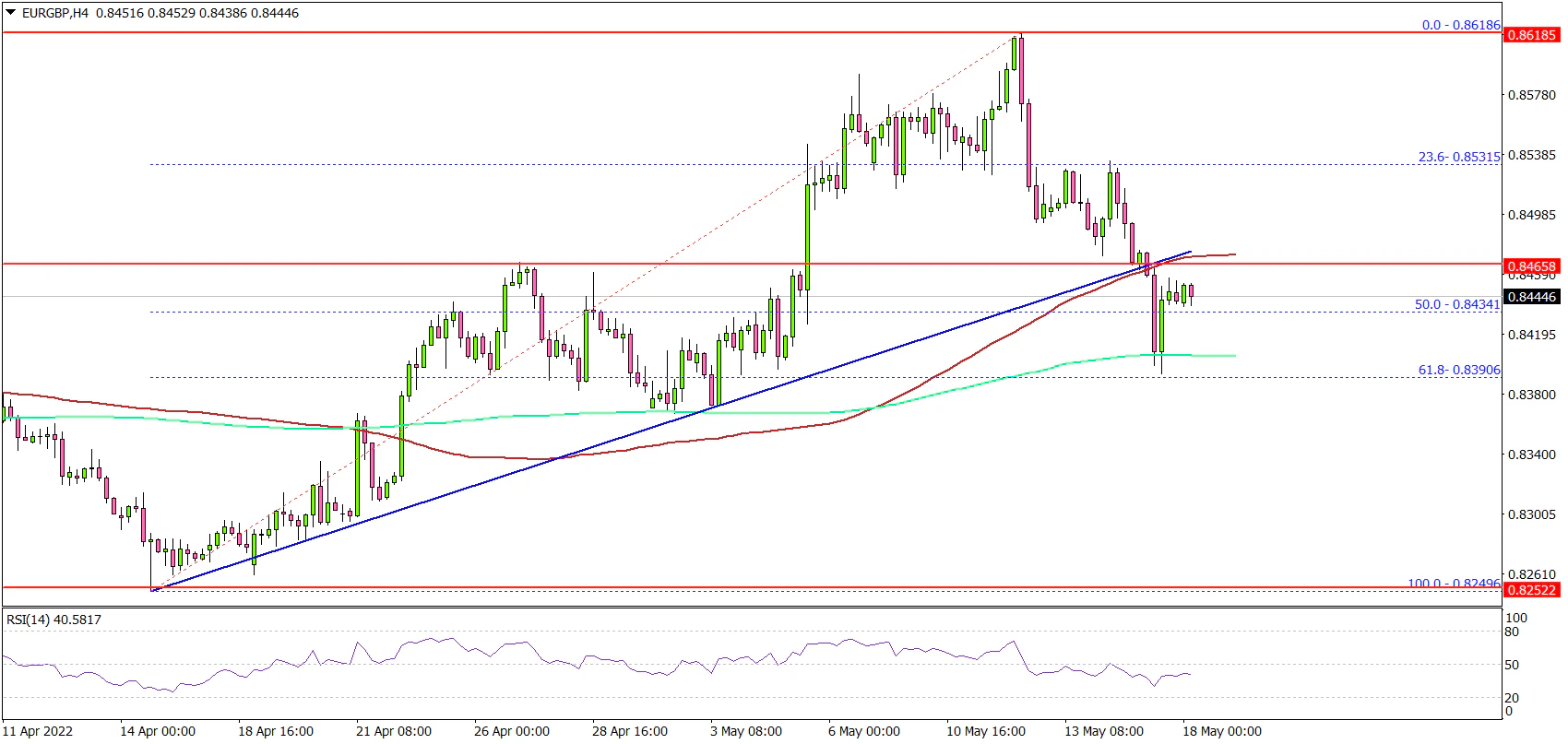Screen dimensions: 1568x744
Task: Click the black 0.84446 current price tag
Action: pyautogui.click(x=1531, y=297)
